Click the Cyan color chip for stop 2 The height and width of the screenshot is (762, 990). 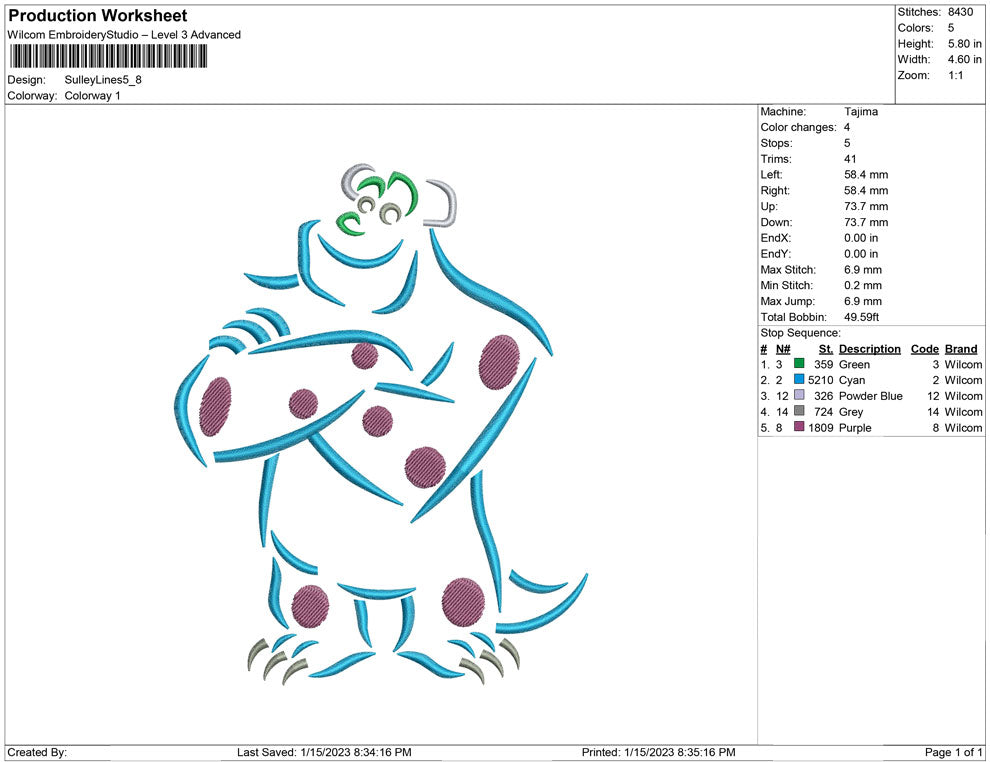(798, 380)
